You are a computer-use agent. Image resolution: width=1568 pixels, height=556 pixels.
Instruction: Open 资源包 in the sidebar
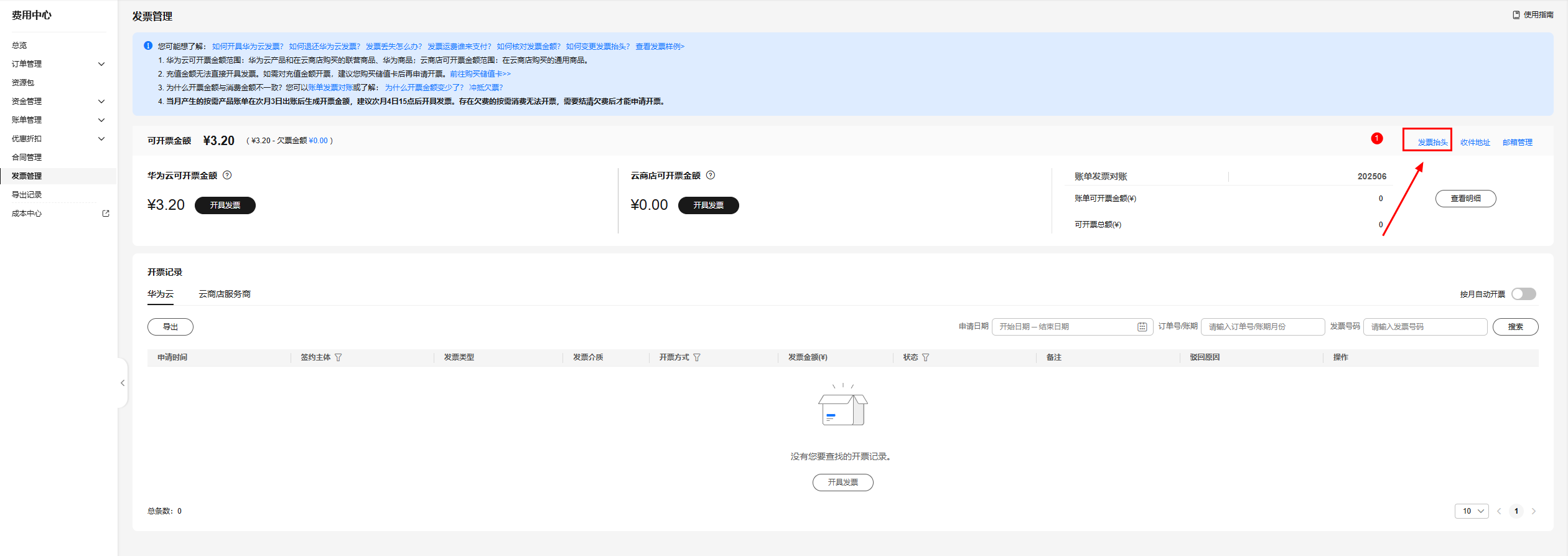point(23,82)
